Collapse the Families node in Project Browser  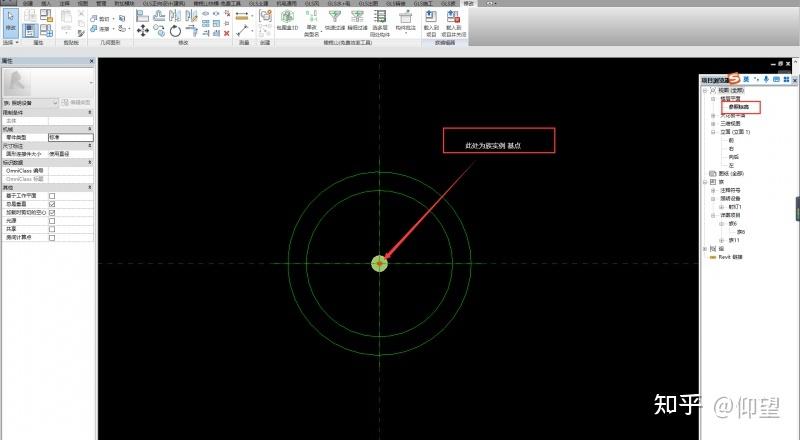(x=705, y=182)
